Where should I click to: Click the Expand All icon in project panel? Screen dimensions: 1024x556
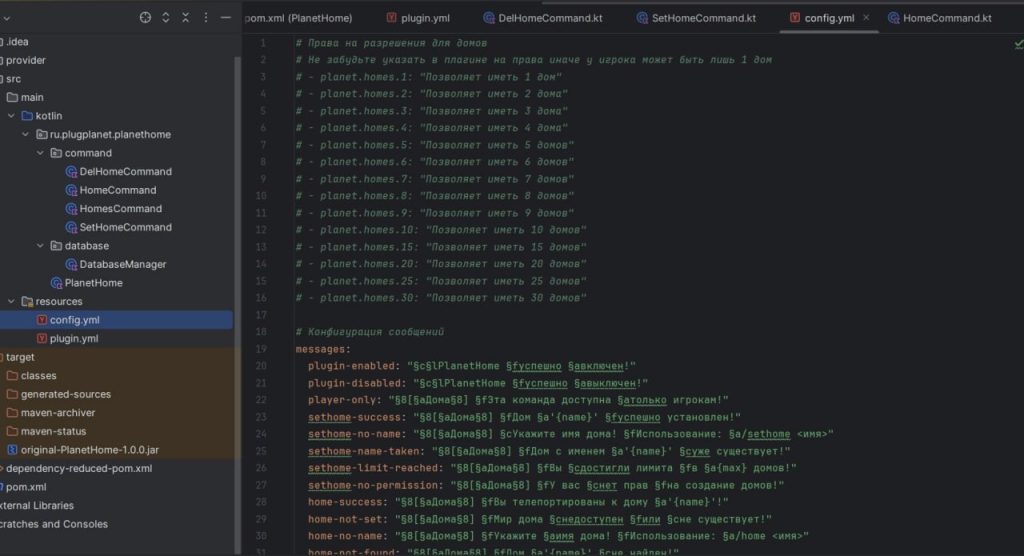coord(166,17)
